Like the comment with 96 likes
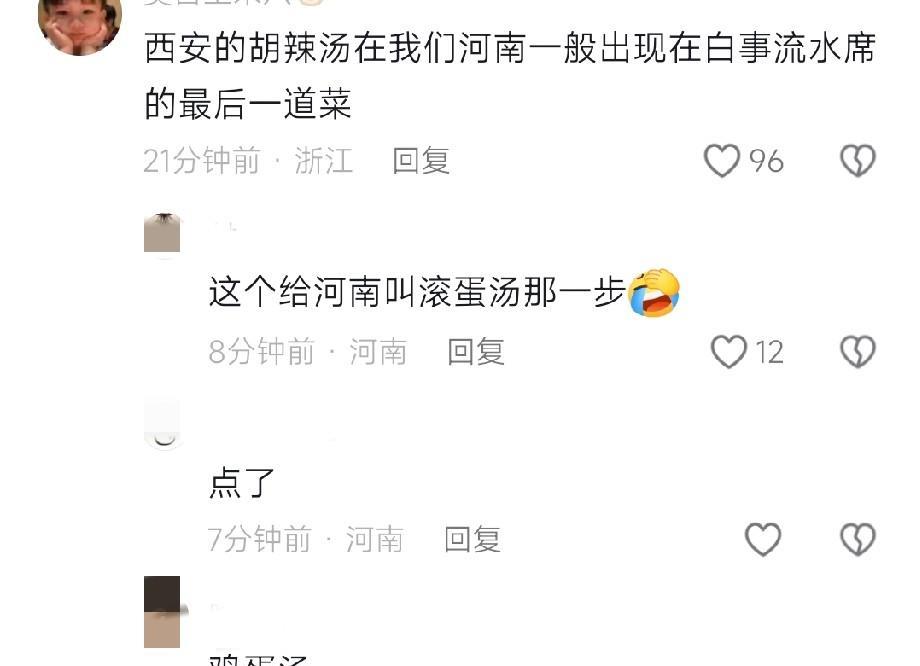This screenshot has height=666, width=920. tap(721, 161)
